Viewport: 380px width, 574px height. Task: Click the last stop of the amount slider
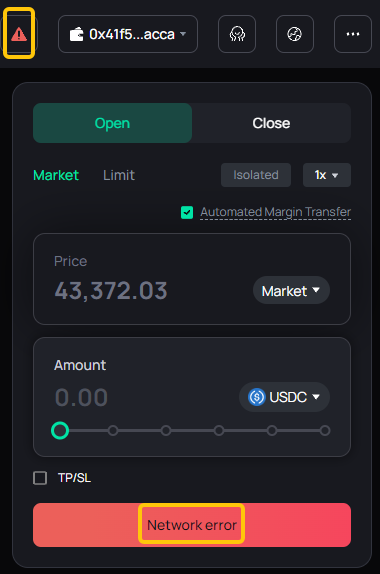325,430
